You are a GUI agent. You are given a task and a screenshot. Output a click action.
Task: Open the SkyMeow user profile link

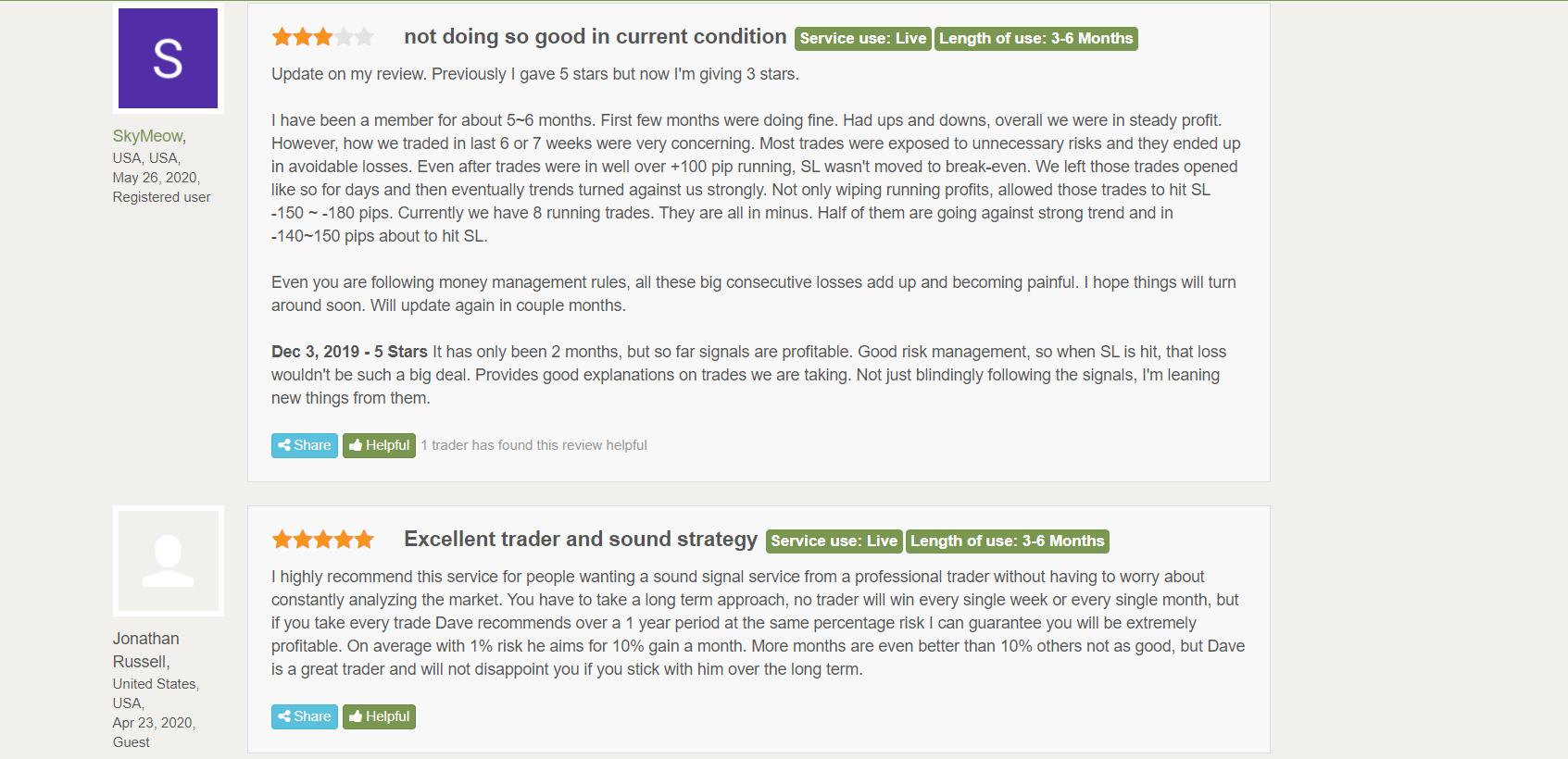(x=147, y=136)
